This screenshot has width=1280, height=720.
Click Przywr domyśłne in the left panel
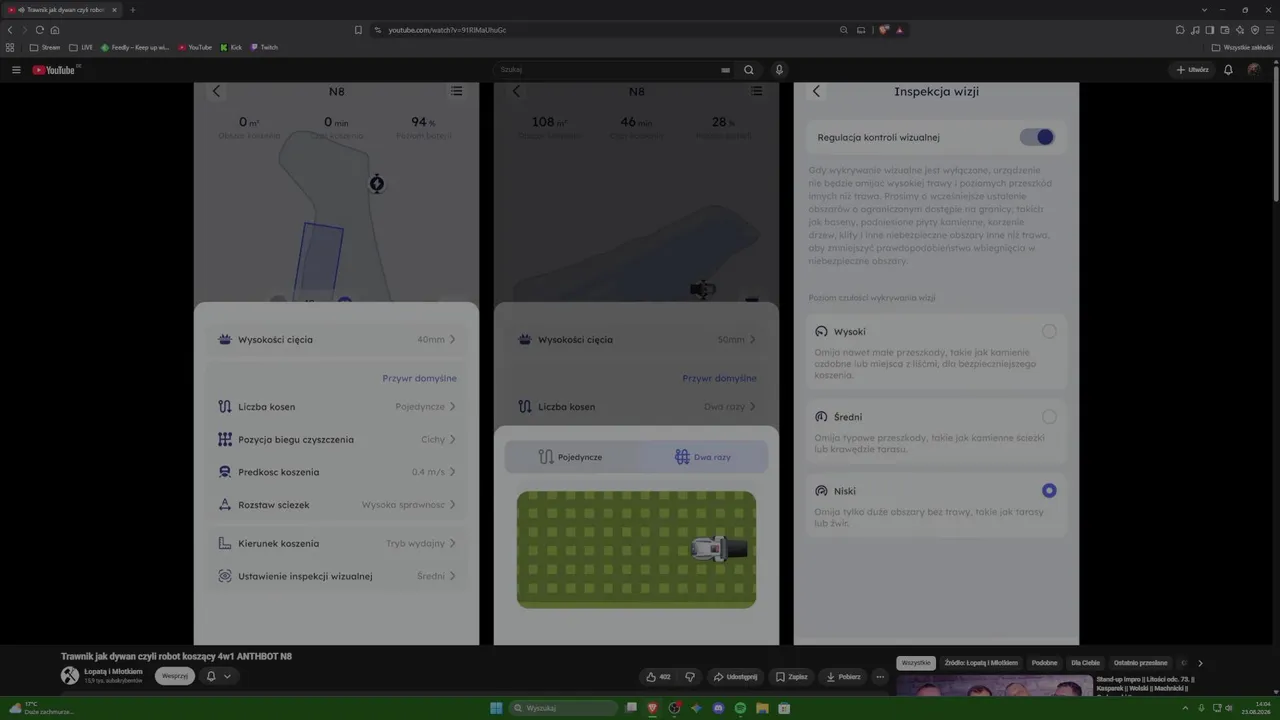point(420,379)
